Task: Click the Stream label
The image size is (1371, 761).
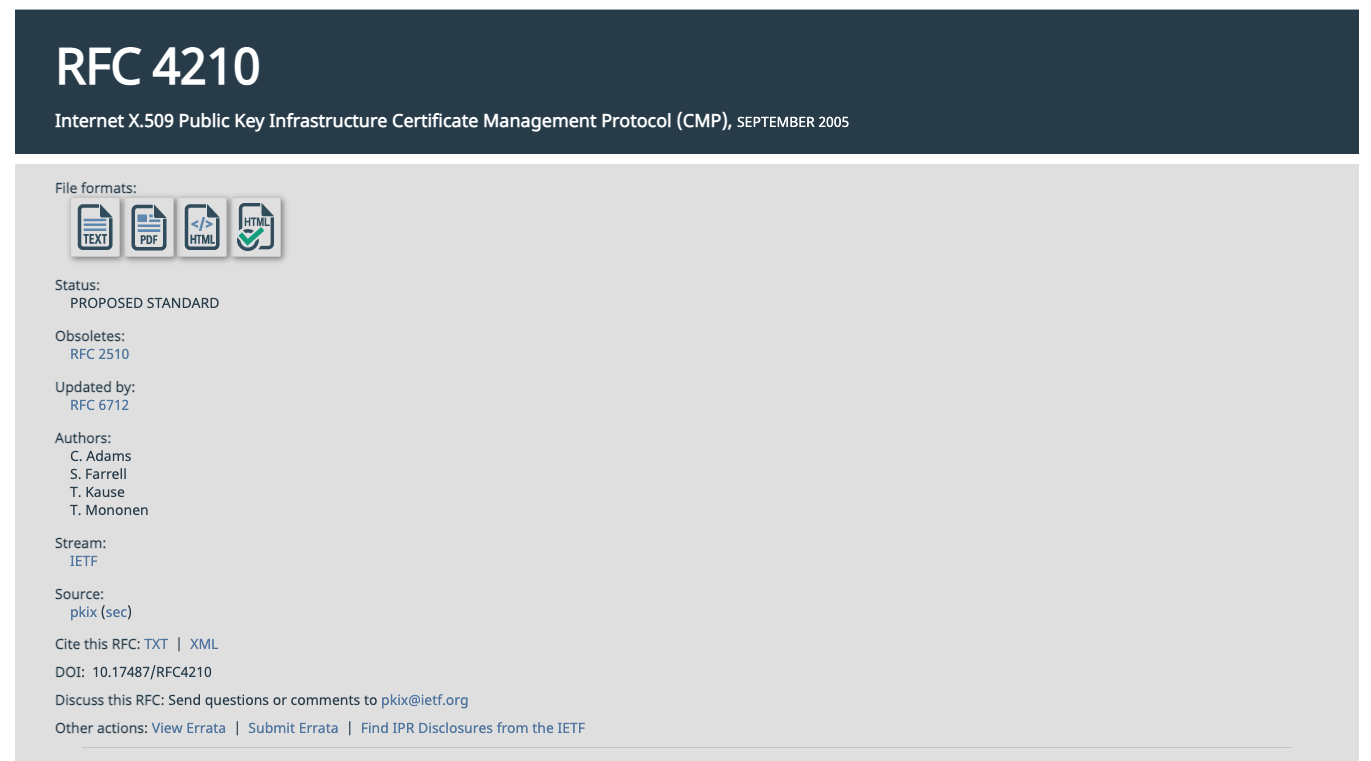Action: (x=80, y=543)
